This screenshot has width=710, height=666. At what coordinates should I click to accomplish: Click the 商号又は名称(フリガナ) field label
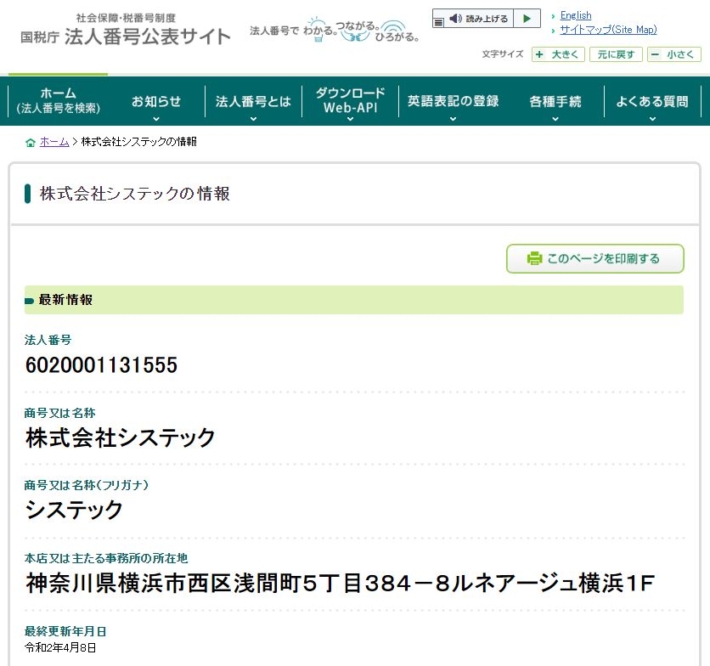click(x=86, y=485)
